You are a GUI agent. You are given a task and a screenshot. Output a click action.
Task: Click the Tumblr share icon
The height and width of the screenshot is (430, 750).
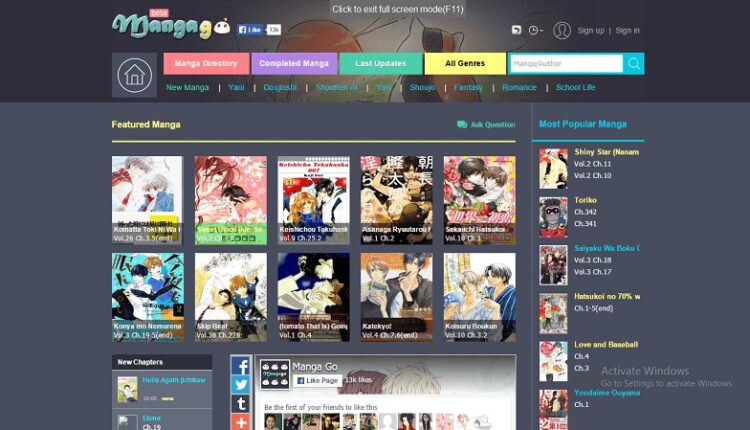(241, 404)
